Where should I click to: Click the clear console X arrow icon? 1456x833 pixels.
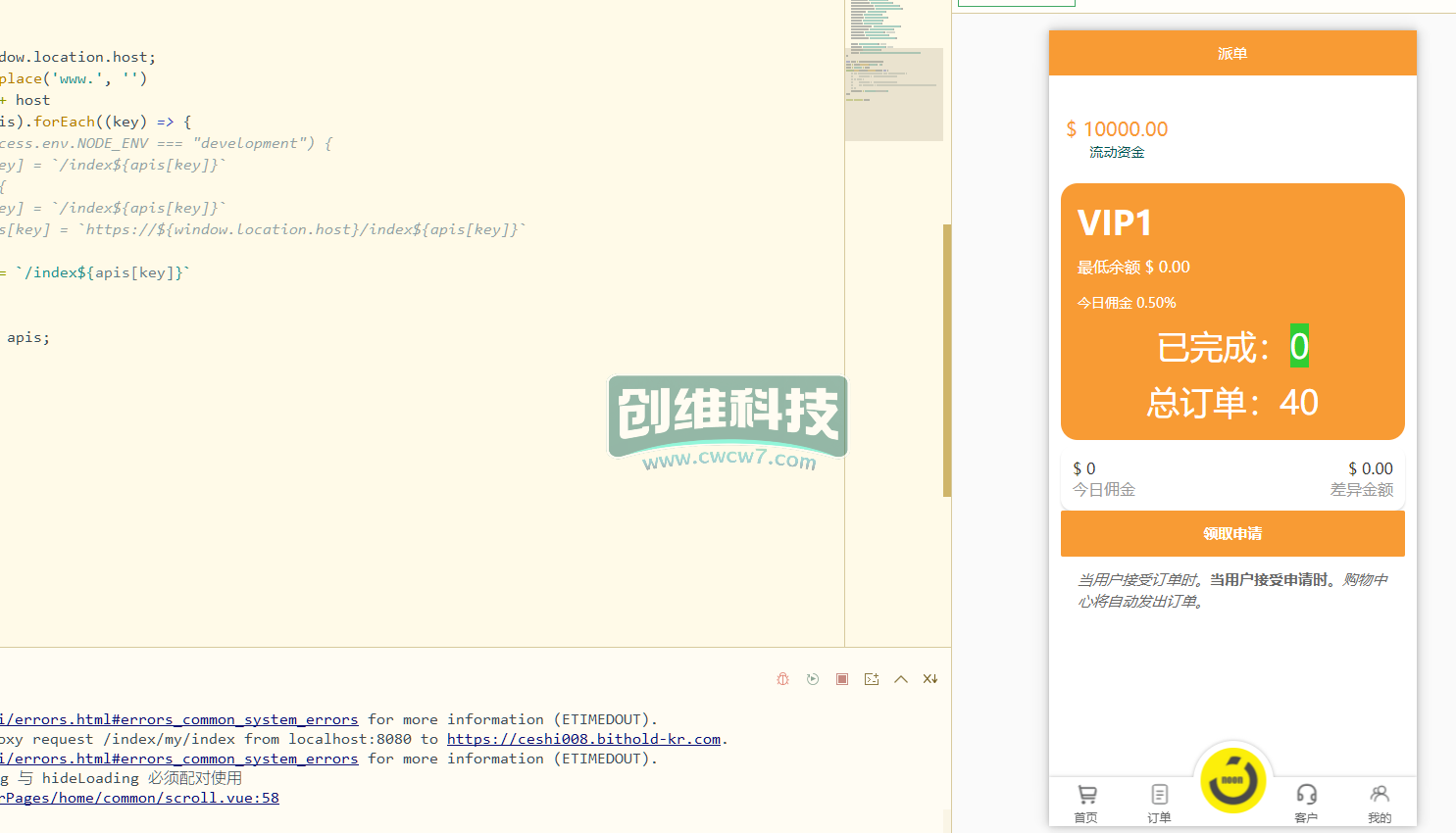[930, 679]
